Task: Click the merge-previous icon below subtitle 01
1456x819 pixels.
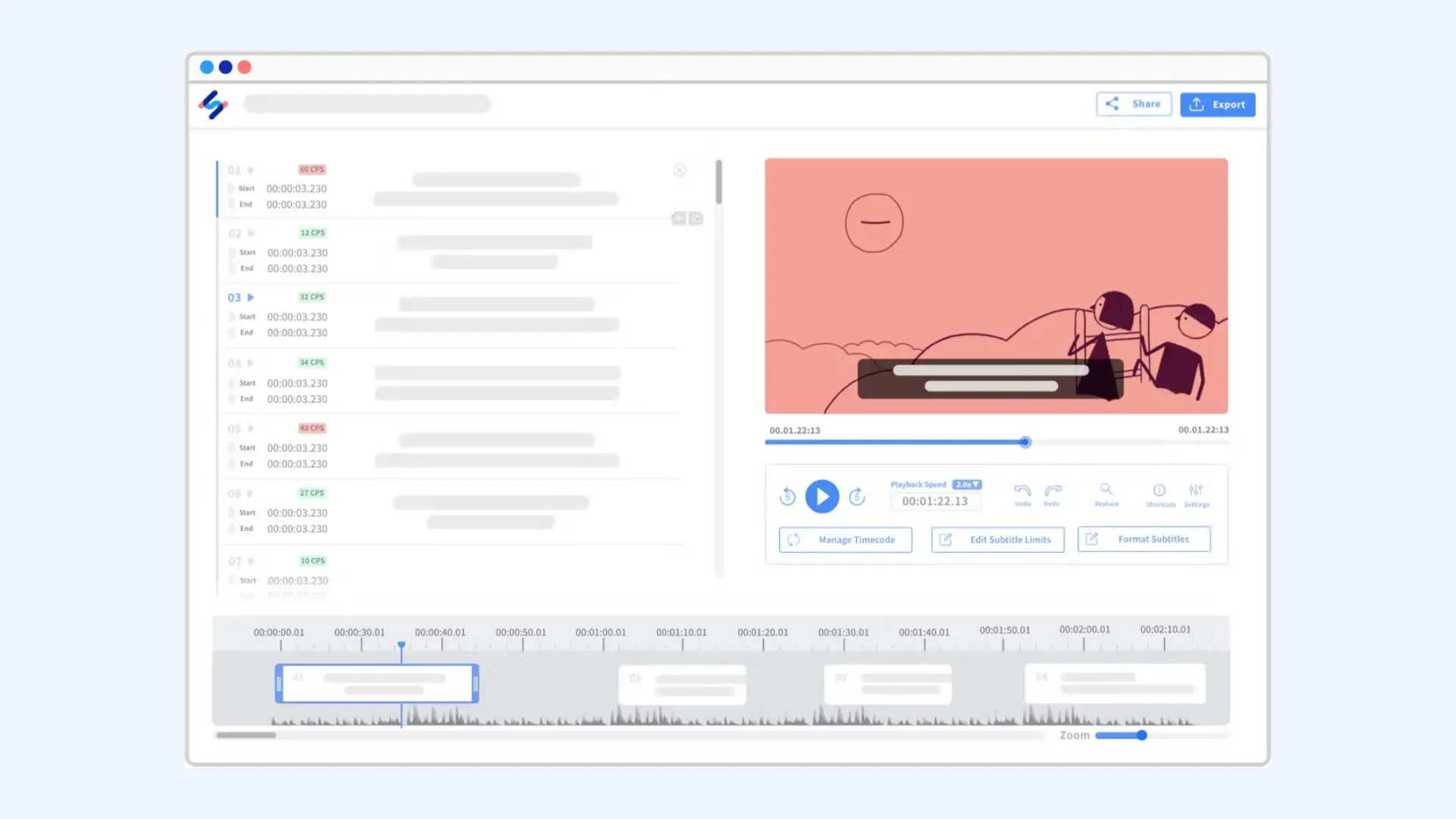Action: (679, 218)
